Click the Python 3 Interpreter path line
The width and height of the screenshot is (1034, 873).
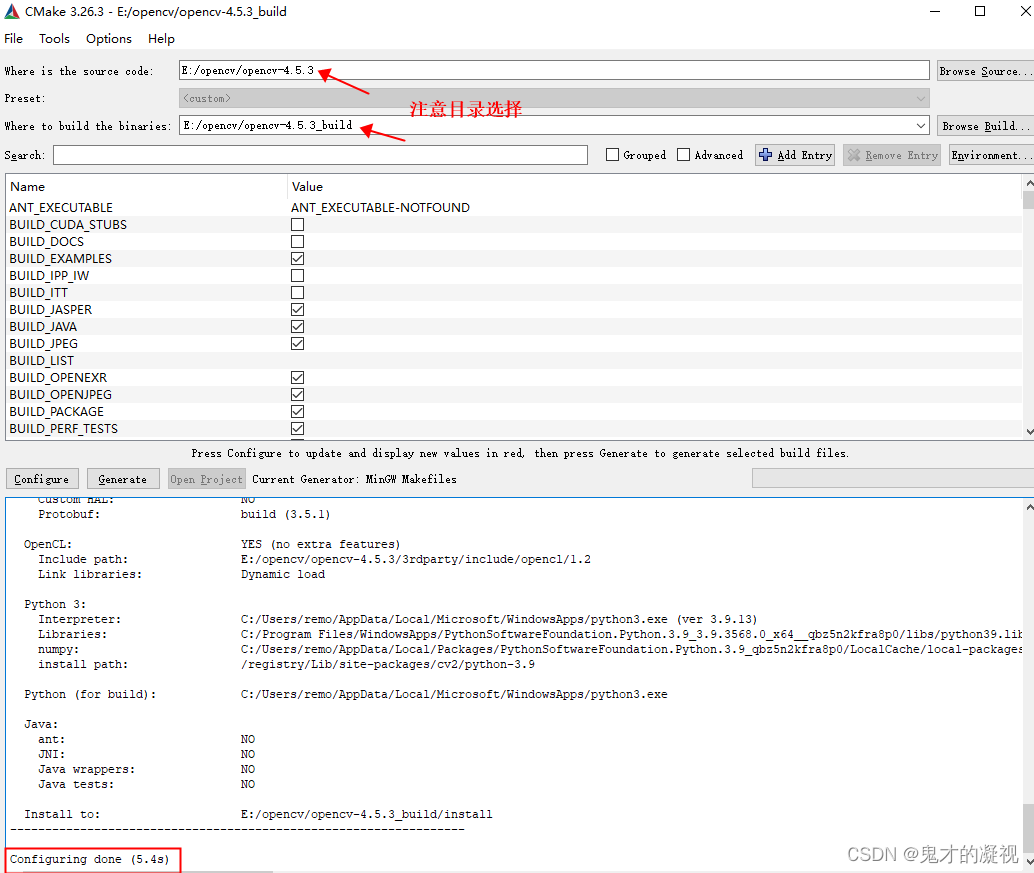pyautogui.click(x=499, y=619)
